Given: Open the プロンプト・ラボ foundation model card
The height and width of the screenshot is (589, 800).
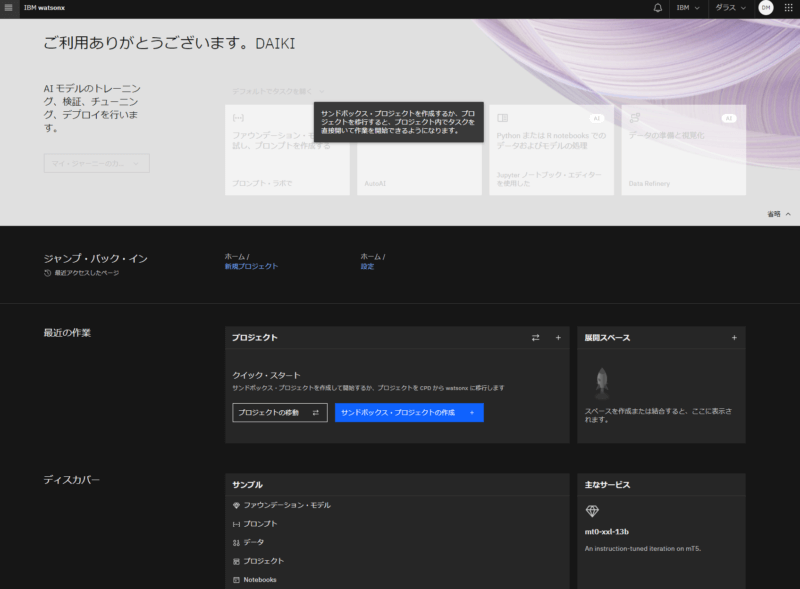Looking at the screenshot, I should coord(287,150).
